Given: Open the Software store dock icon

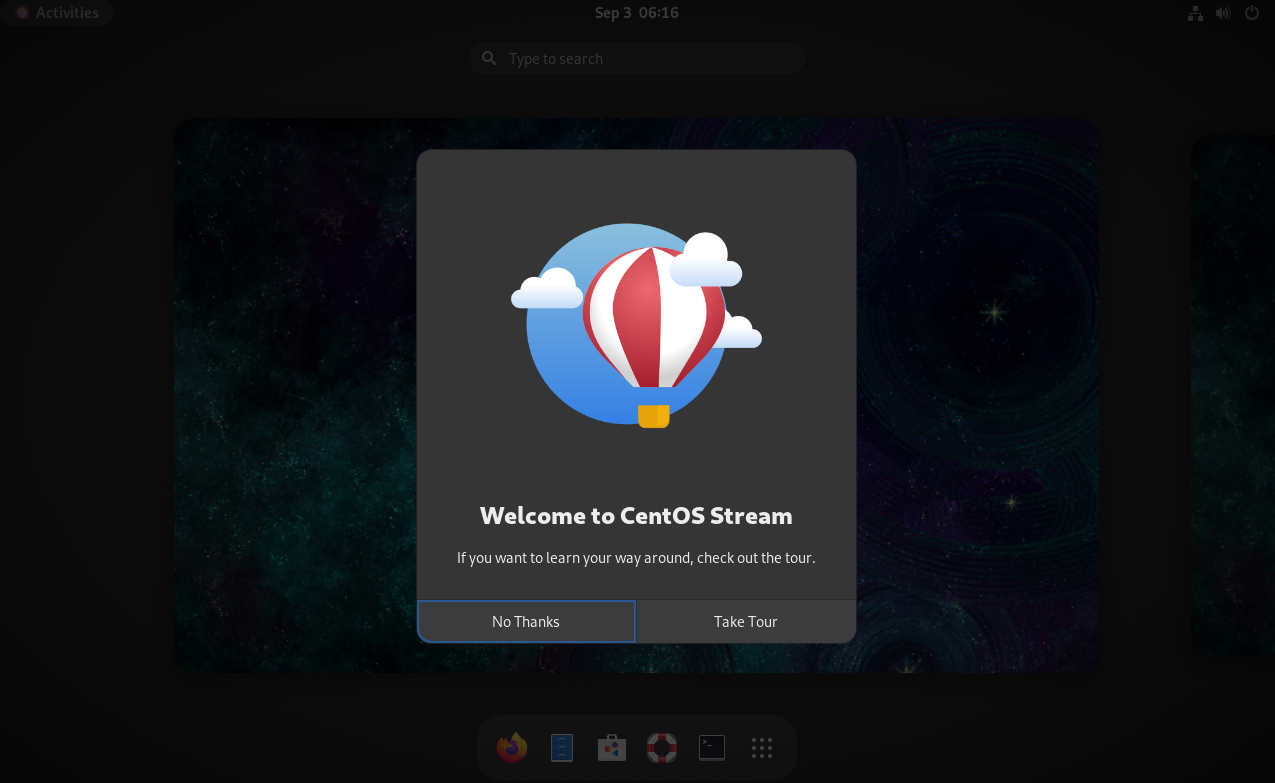Looking at the screenshot, I should [612, 748].
